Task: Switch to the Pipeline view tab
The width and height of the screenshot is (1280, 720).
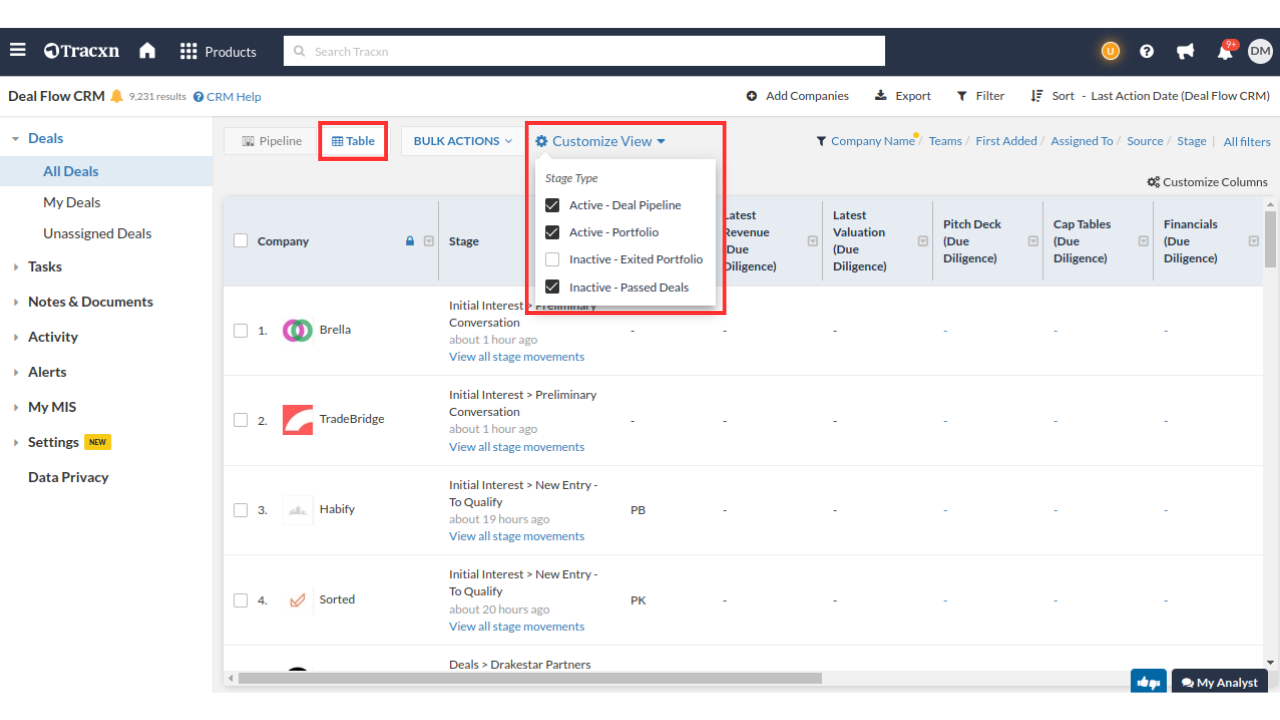Action: [x=271, y=141]
